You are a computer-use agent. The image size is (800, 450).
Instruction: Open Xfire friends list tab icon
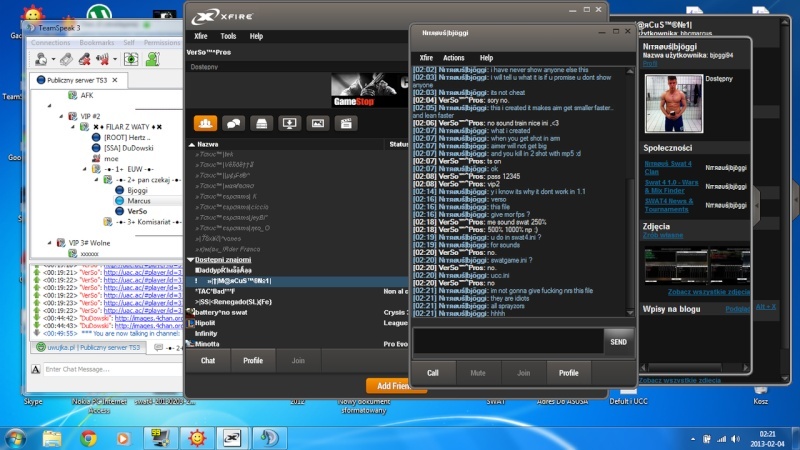[205, 123]
